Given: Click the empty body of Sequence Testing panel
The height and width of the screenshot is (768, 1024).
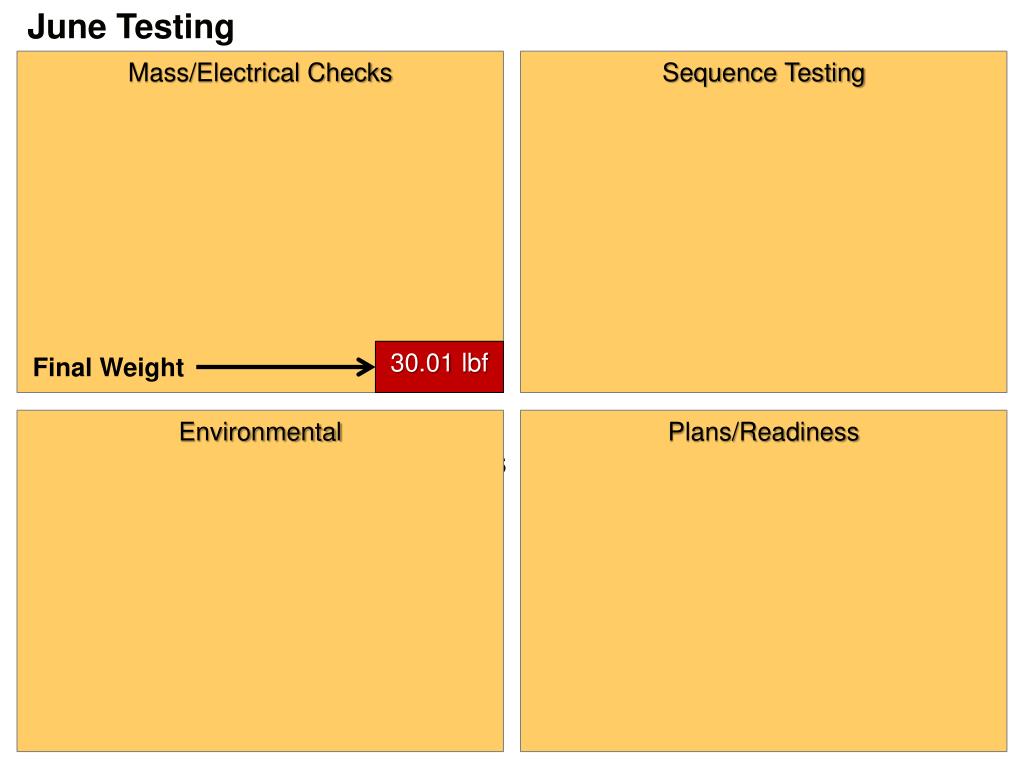Looking at the screenshot, I should point(763,230).
